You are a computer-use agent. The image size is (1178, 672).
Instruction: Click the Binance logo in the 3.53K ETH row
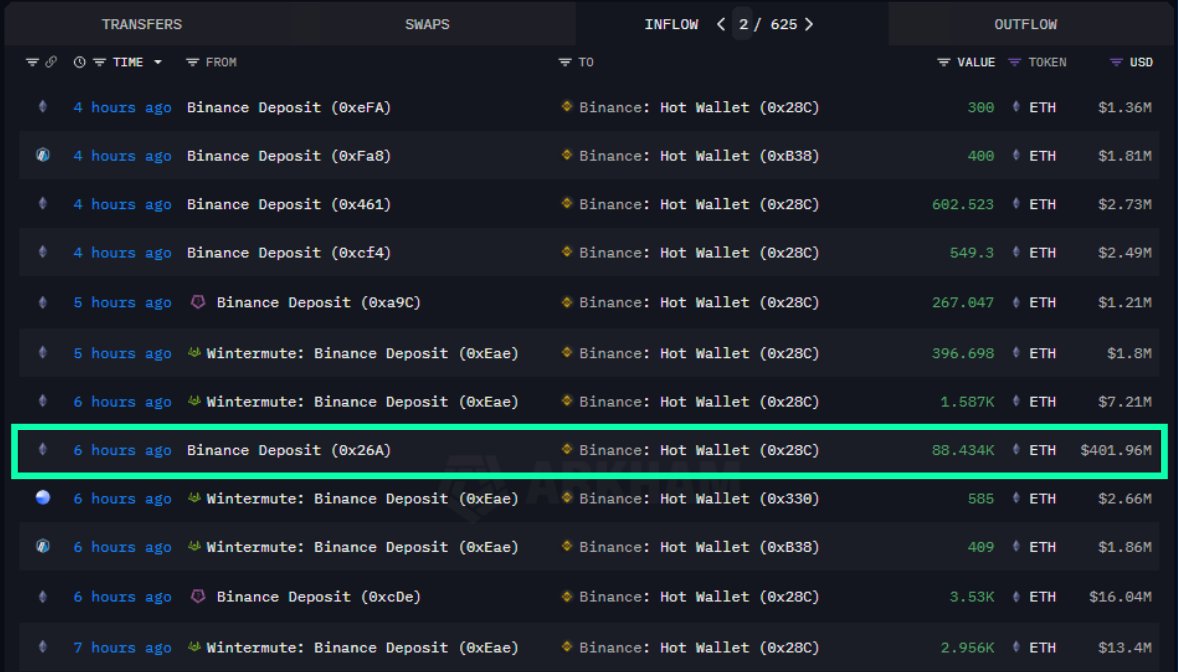(x=567, y=595)
